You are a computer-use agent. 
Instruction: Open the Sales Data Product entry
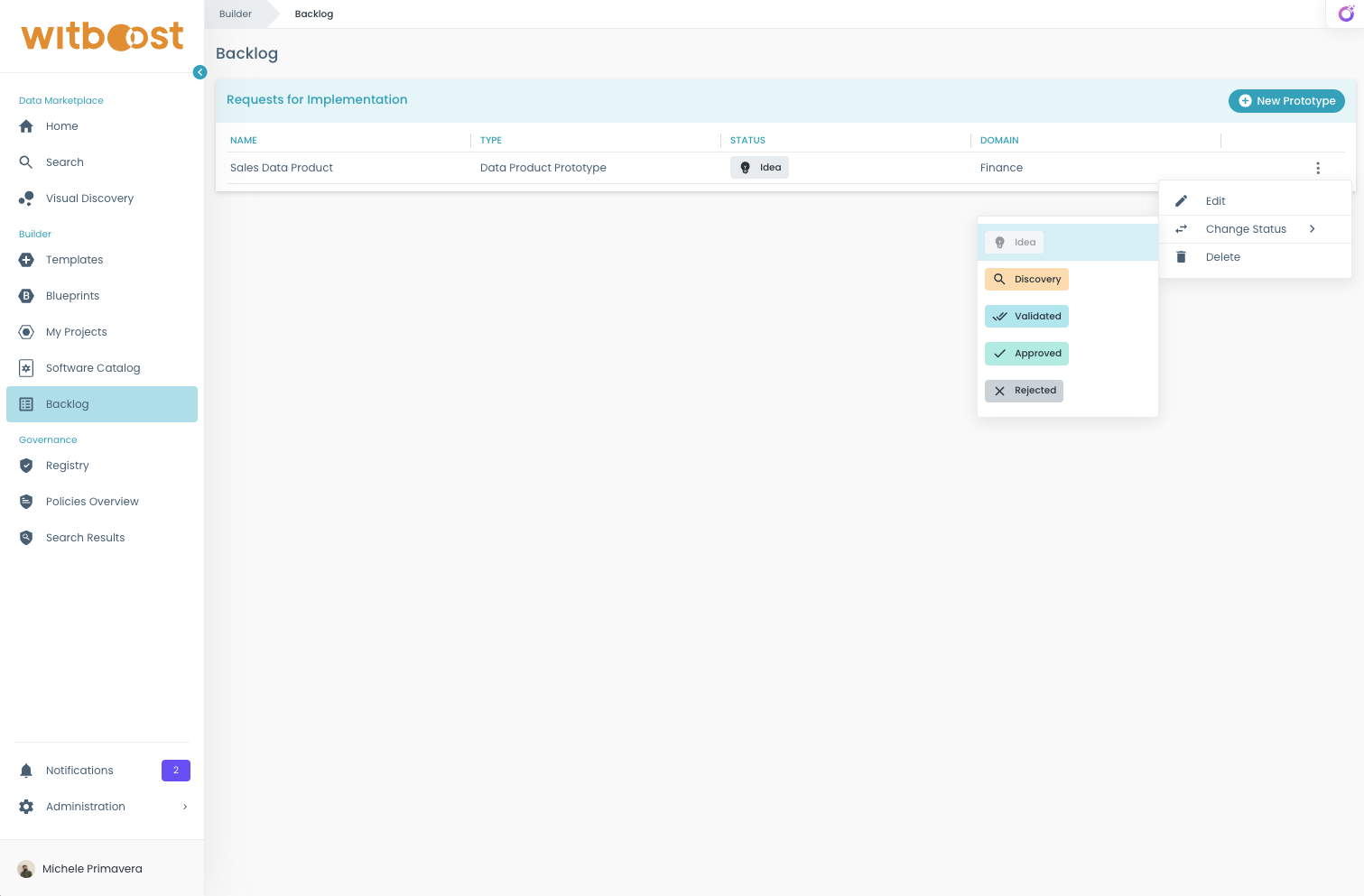tap(281, 168)
